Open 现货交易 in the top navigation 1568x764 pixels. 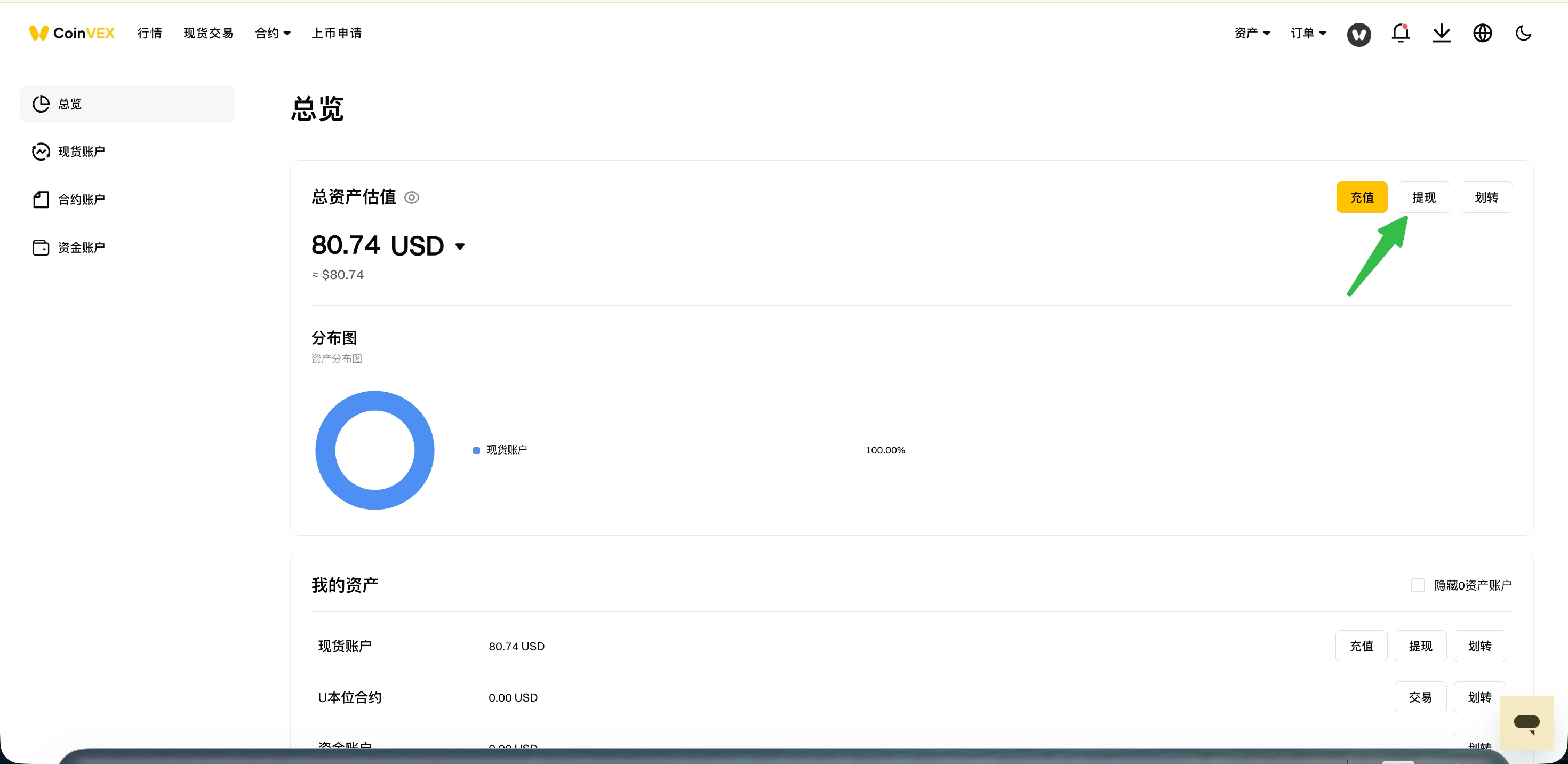(x=208, y=33)
